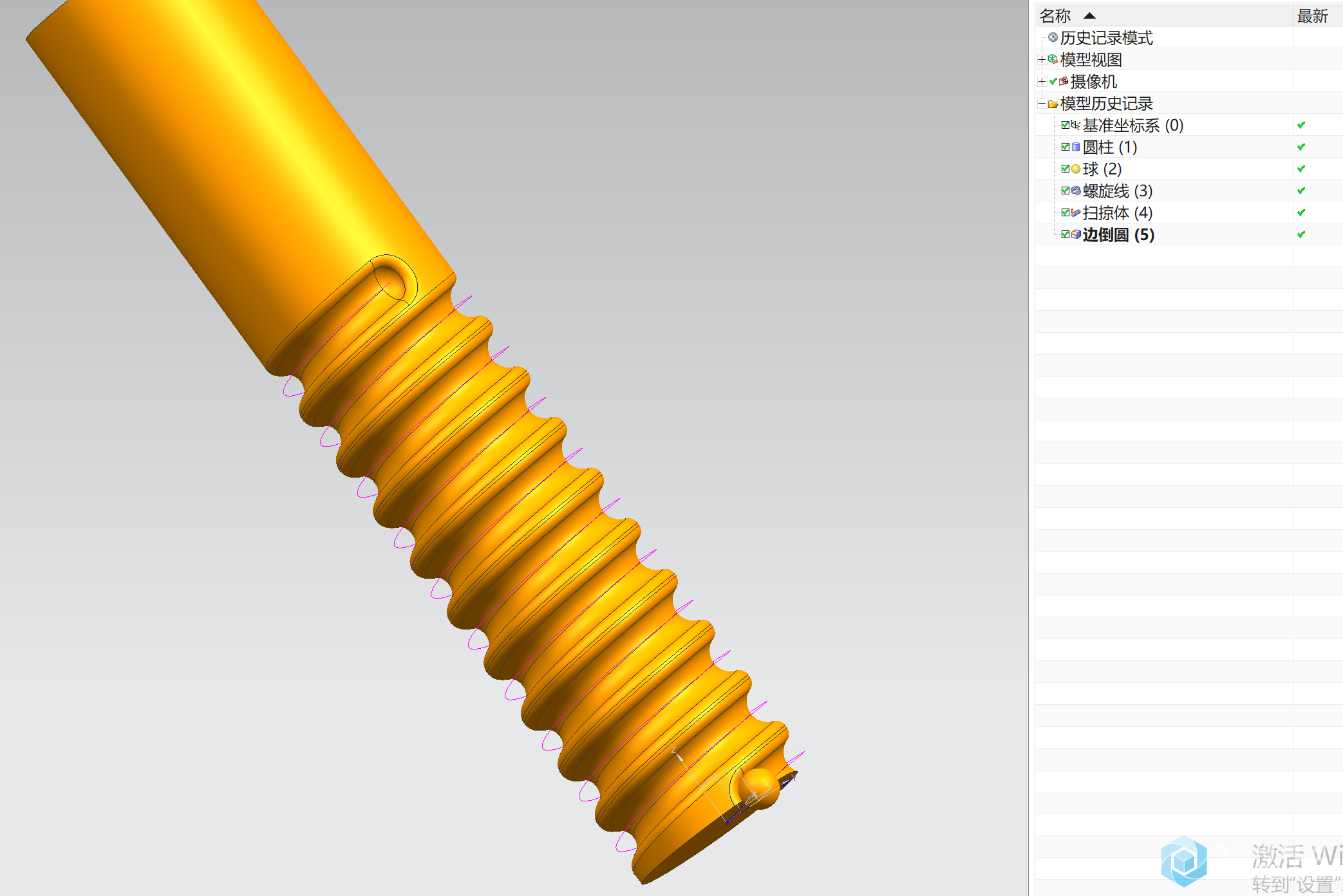Toggle checkbox for 球 (2)
This screenshot has height=896, width=1343.
point(1066,169)
